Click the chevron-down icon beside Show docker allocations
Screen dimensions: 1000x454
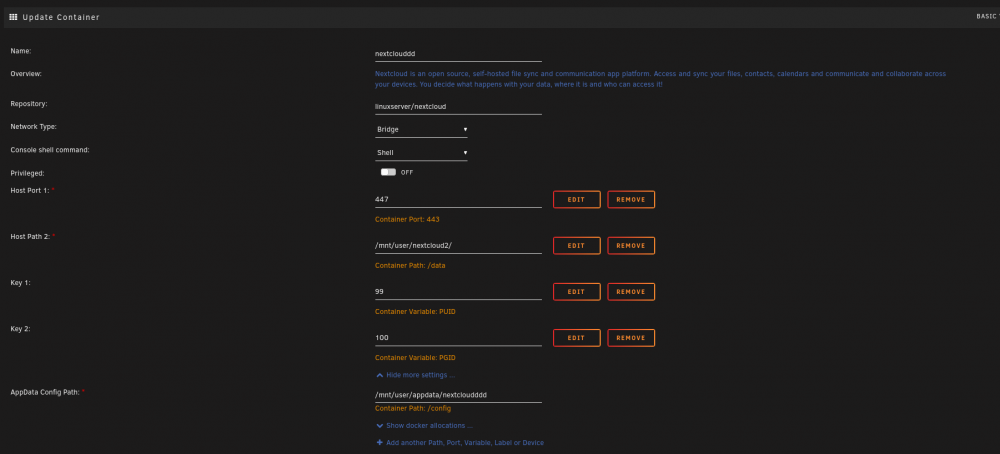pyautogui.click(x=380, y=425)
